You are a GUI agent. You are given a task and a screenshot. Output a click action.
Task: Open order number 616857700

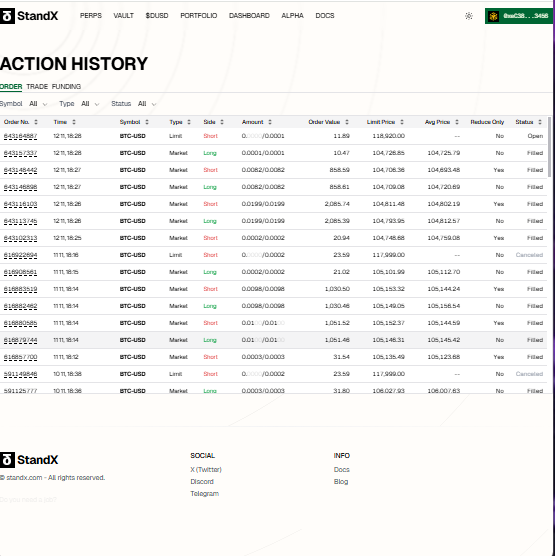point(21,357)
